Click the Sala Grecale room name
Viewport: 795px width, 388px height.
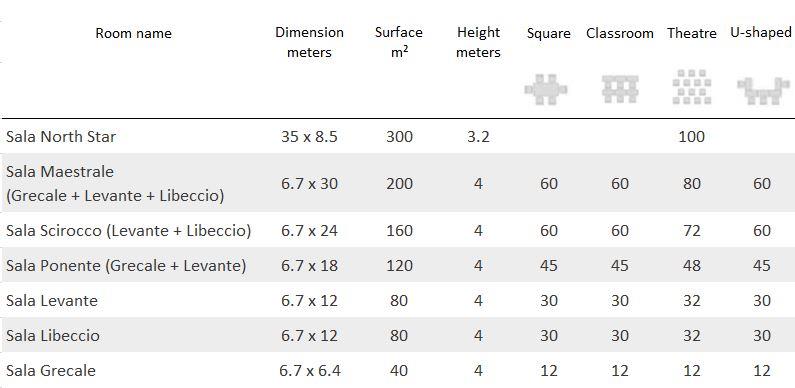pos(51,370)
